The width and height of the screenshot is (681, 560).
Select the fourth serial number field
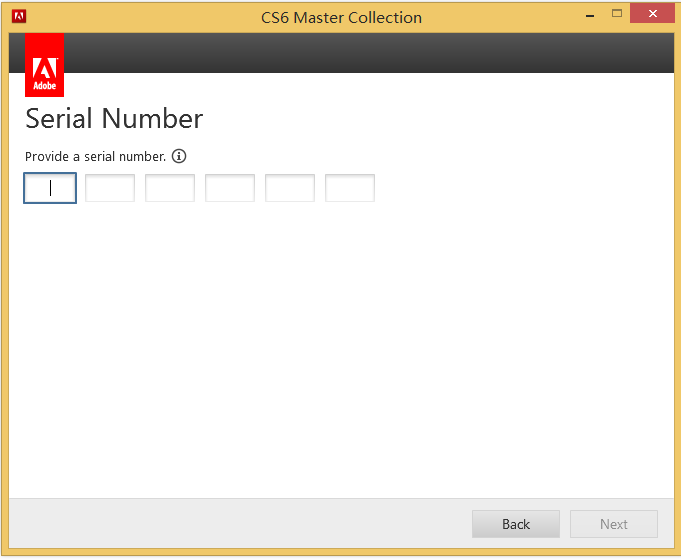coord(230,188)
